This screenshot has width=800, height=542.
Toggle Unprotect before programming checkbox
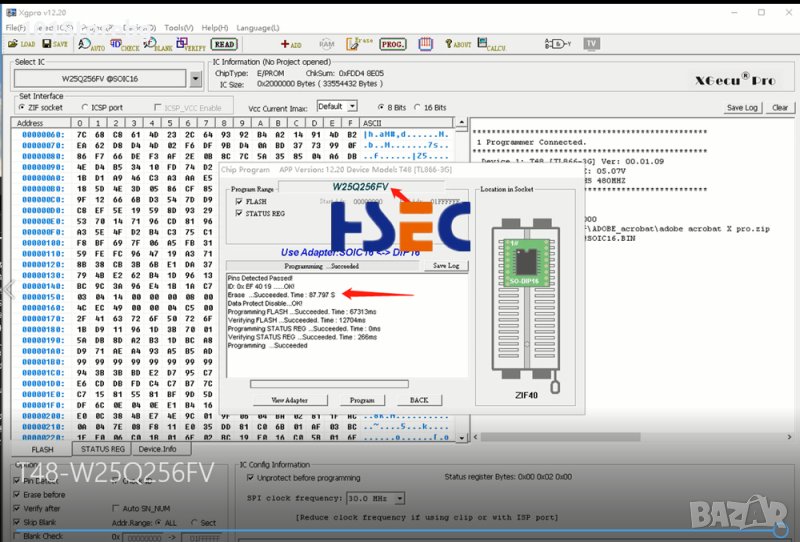(x=247, y=478)
